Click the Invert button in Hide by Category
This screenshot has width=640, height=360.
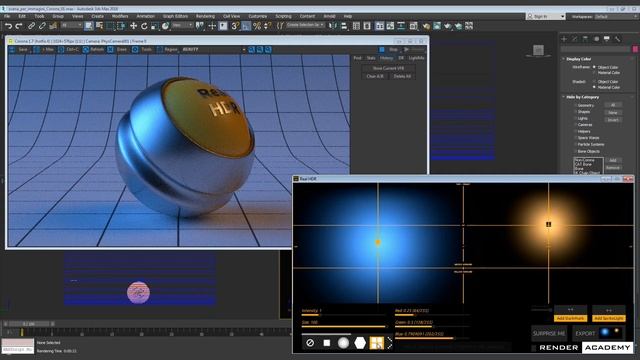pos(613,120)
